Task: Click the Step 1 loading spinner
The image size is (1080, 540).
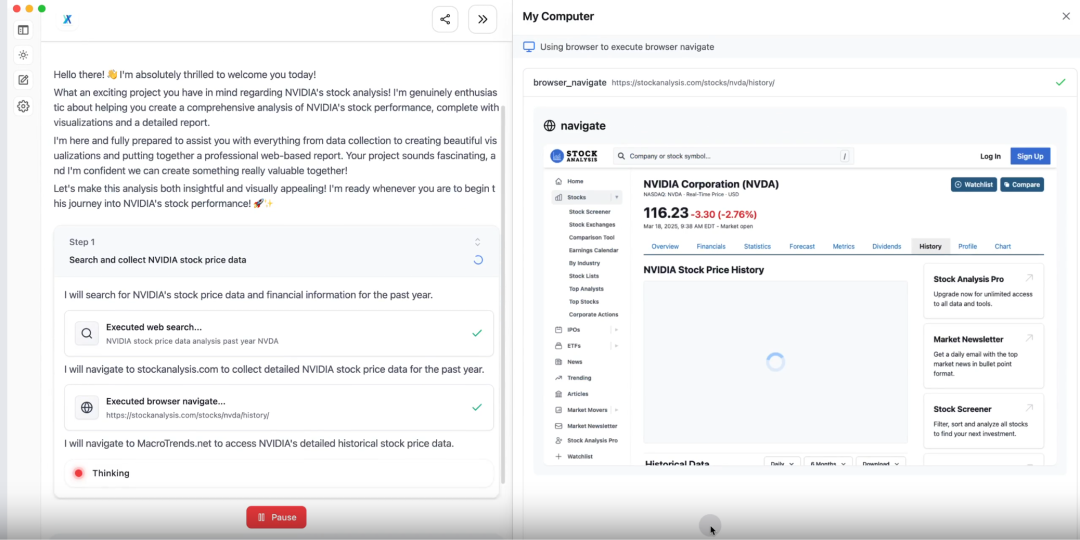Action: click(x=478, y=260)
